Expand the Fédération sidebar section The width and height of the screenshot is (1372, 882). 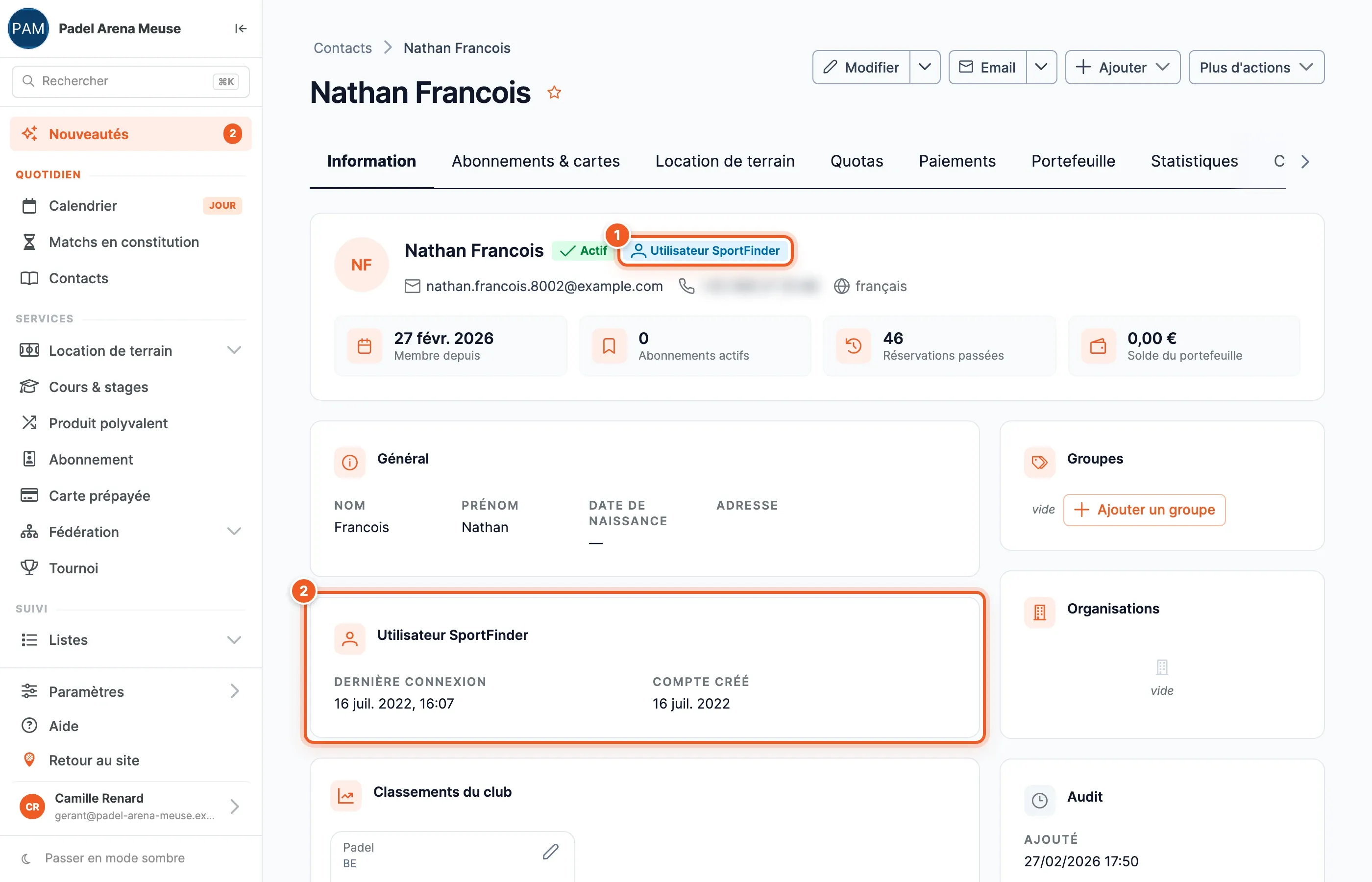point(234,532)
